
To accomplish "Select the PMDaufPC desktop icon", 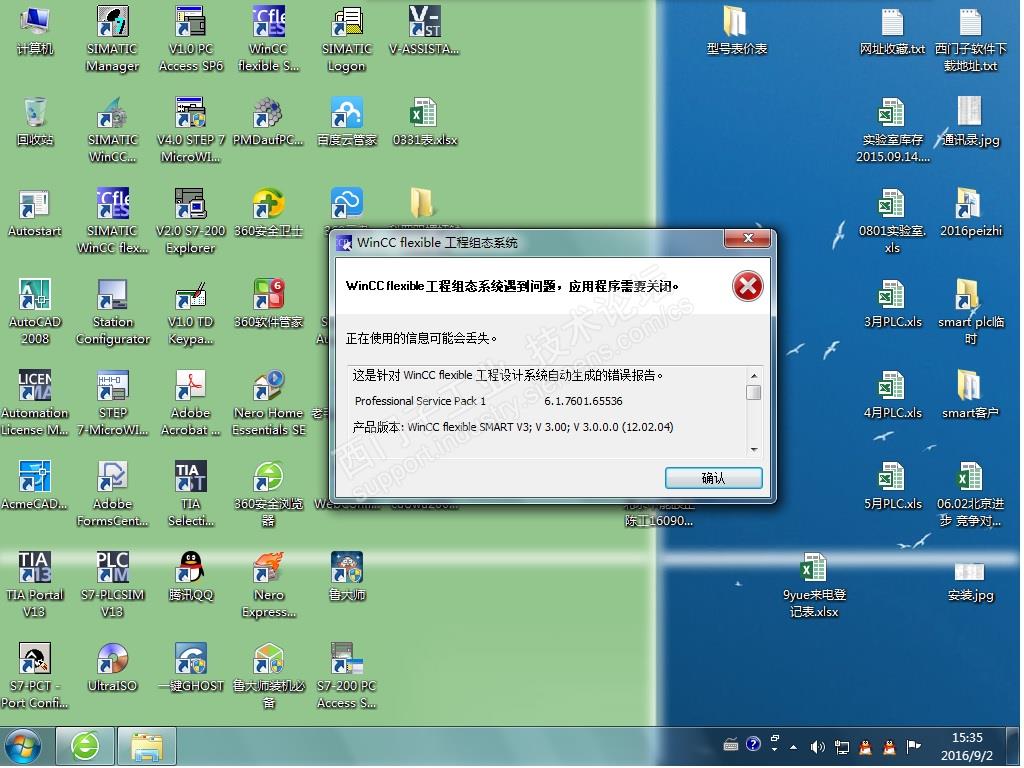I will [268, 122].
